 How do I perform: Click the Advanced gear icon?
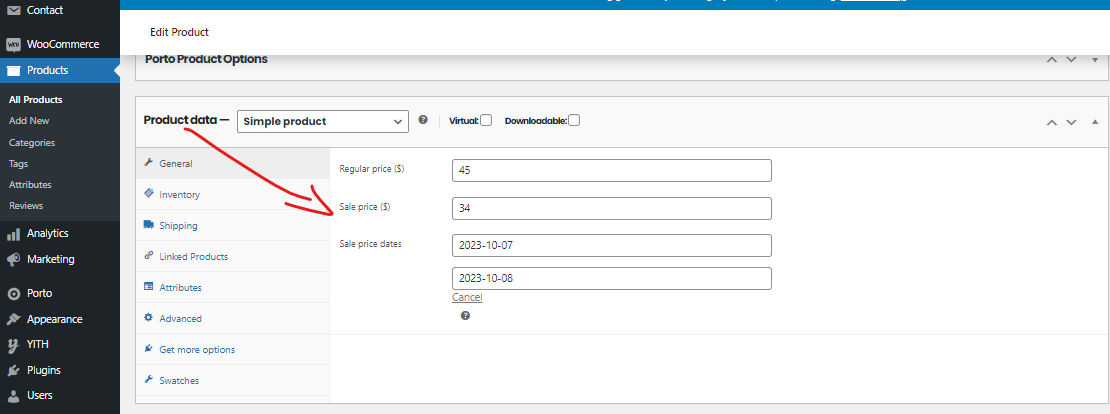(x=149, y=318)
